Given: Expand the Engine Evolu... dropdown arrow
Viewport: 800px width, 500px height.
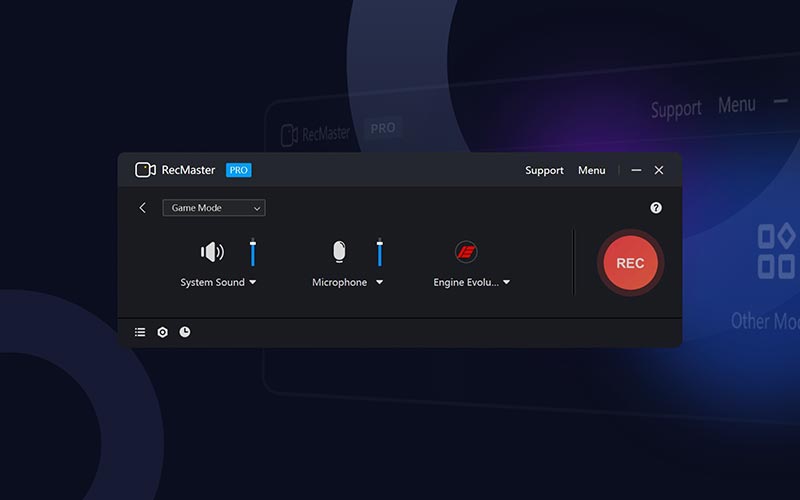Looking at the screenshot, I should [x=506, y=282].
